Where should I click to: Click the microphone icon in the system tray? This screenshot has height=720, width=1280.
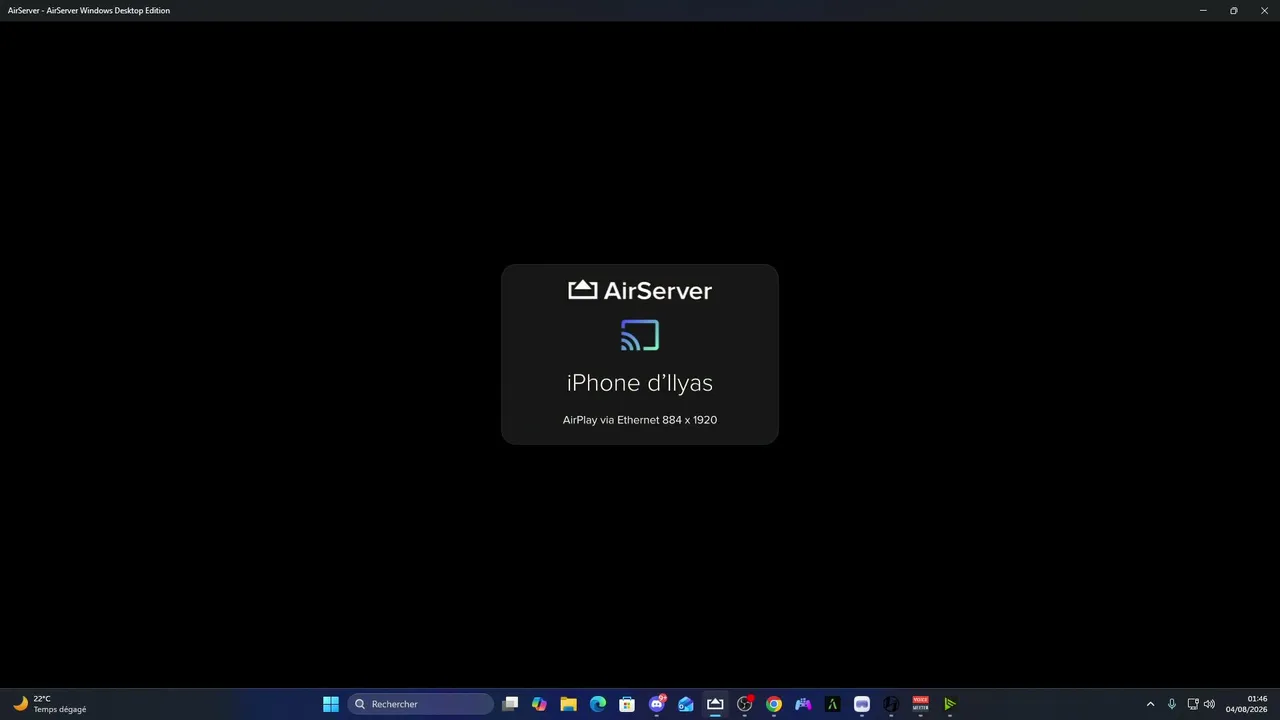tap(1172, 704)
